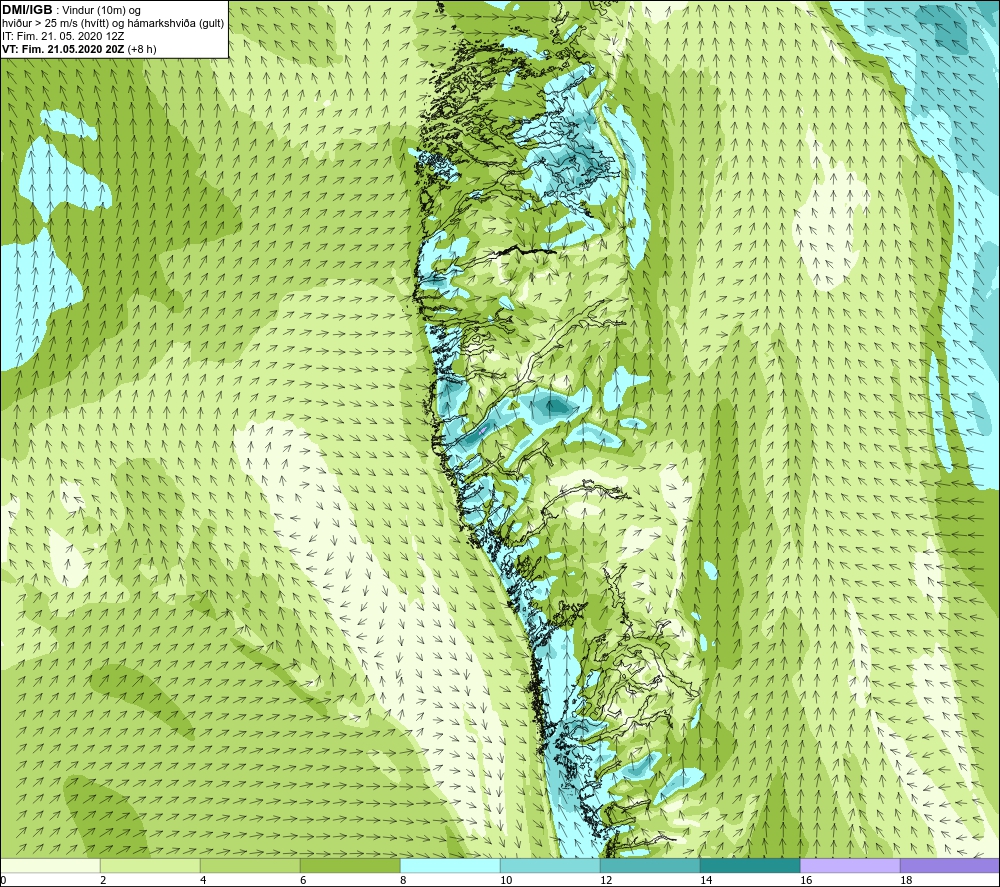Click the 8–10 m/s light cyan swatch
Viewport: 1000px width, 887px height.
[x=450, y=865]
